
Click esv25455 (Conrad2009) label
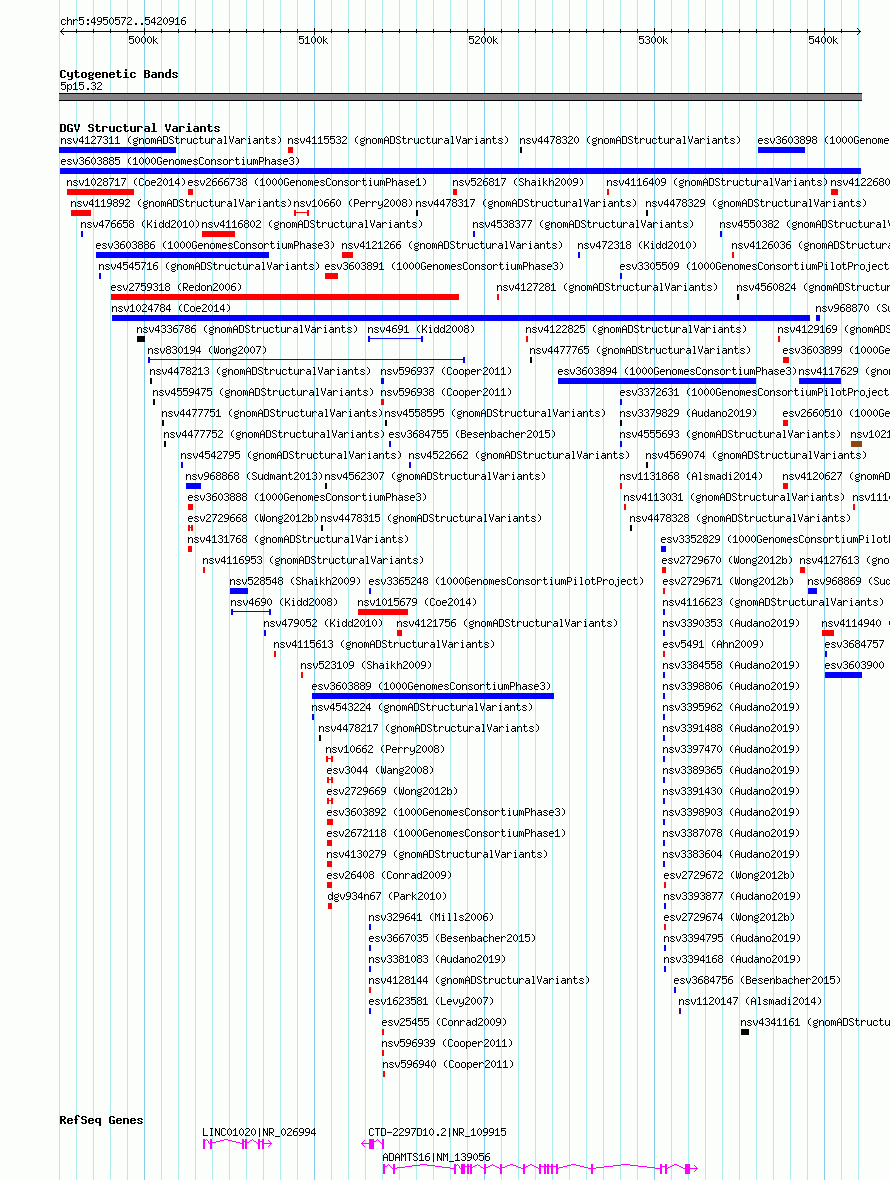(444, 1022)
